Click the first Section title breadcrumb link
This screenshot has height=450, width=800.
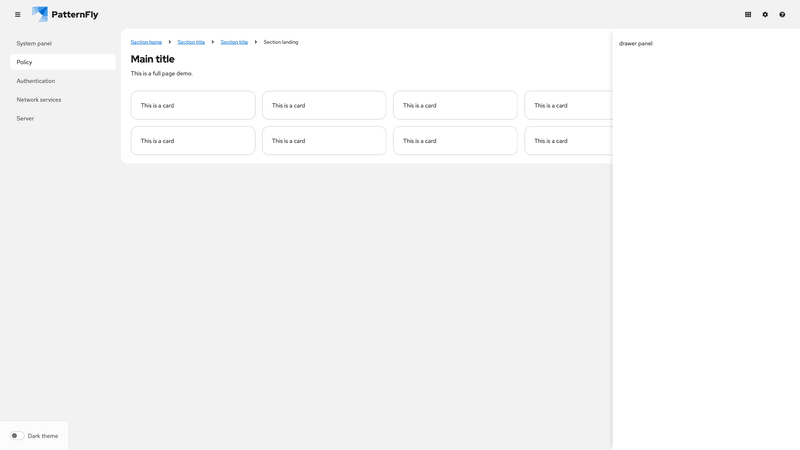[191, 42]
